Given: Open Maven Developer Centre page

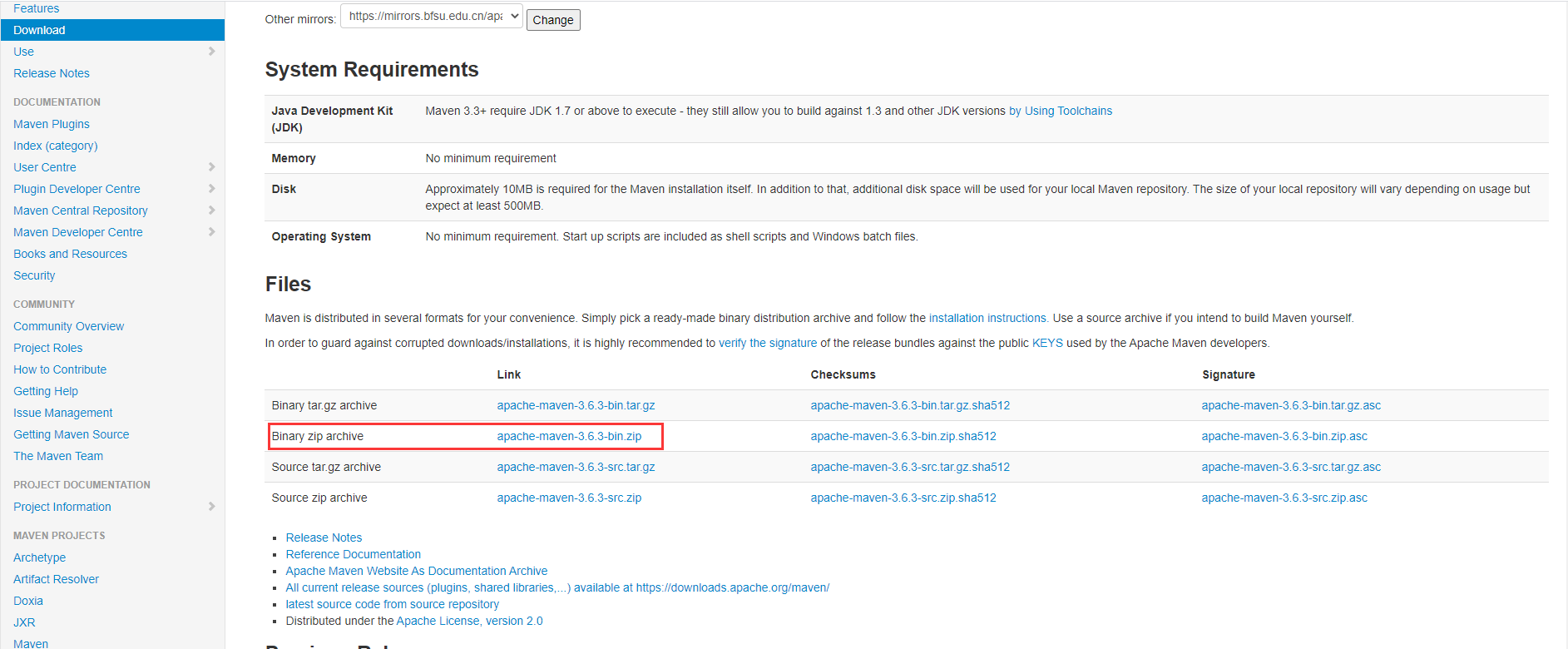Looking at the screenshot, I should click(78, 232).
